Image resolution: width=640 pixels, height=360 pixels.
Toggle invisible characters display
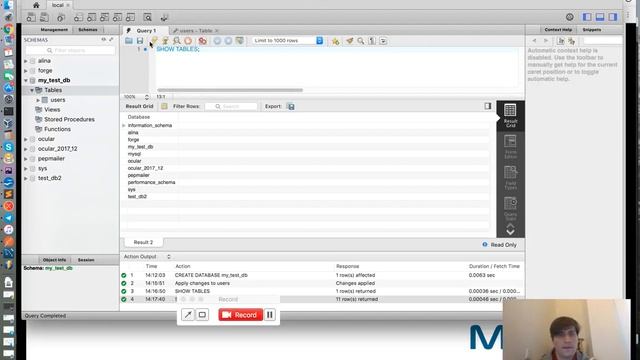[x=372, y=41]
